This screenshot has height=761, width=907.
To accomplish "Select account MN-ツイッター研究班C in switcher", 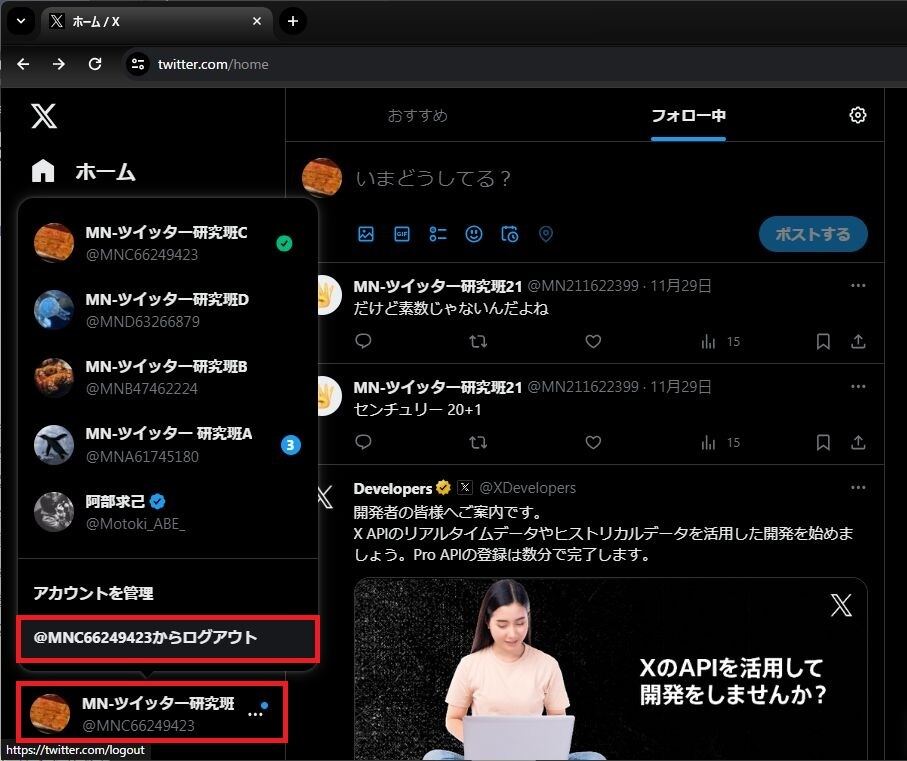I will 168,243.
